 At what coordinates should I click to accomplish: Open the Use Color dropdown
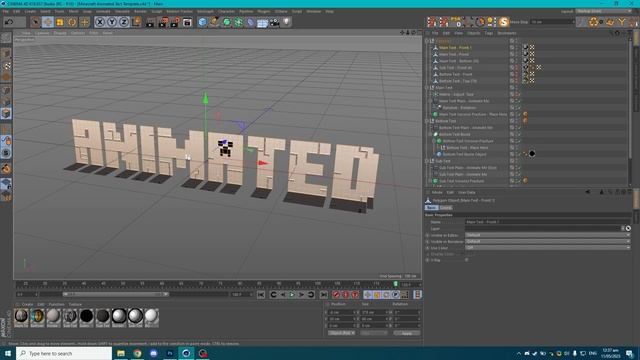coord(547,248)
